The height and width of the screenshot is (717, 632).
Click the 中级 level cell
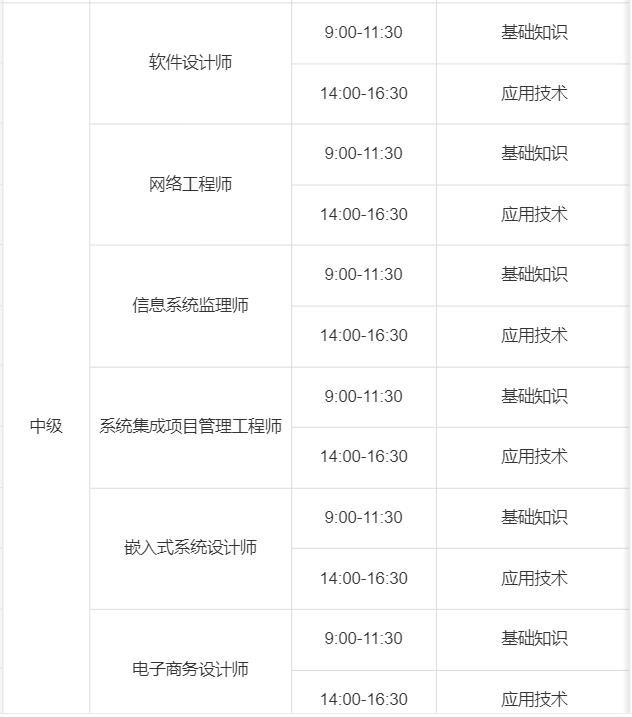(46, 426)
